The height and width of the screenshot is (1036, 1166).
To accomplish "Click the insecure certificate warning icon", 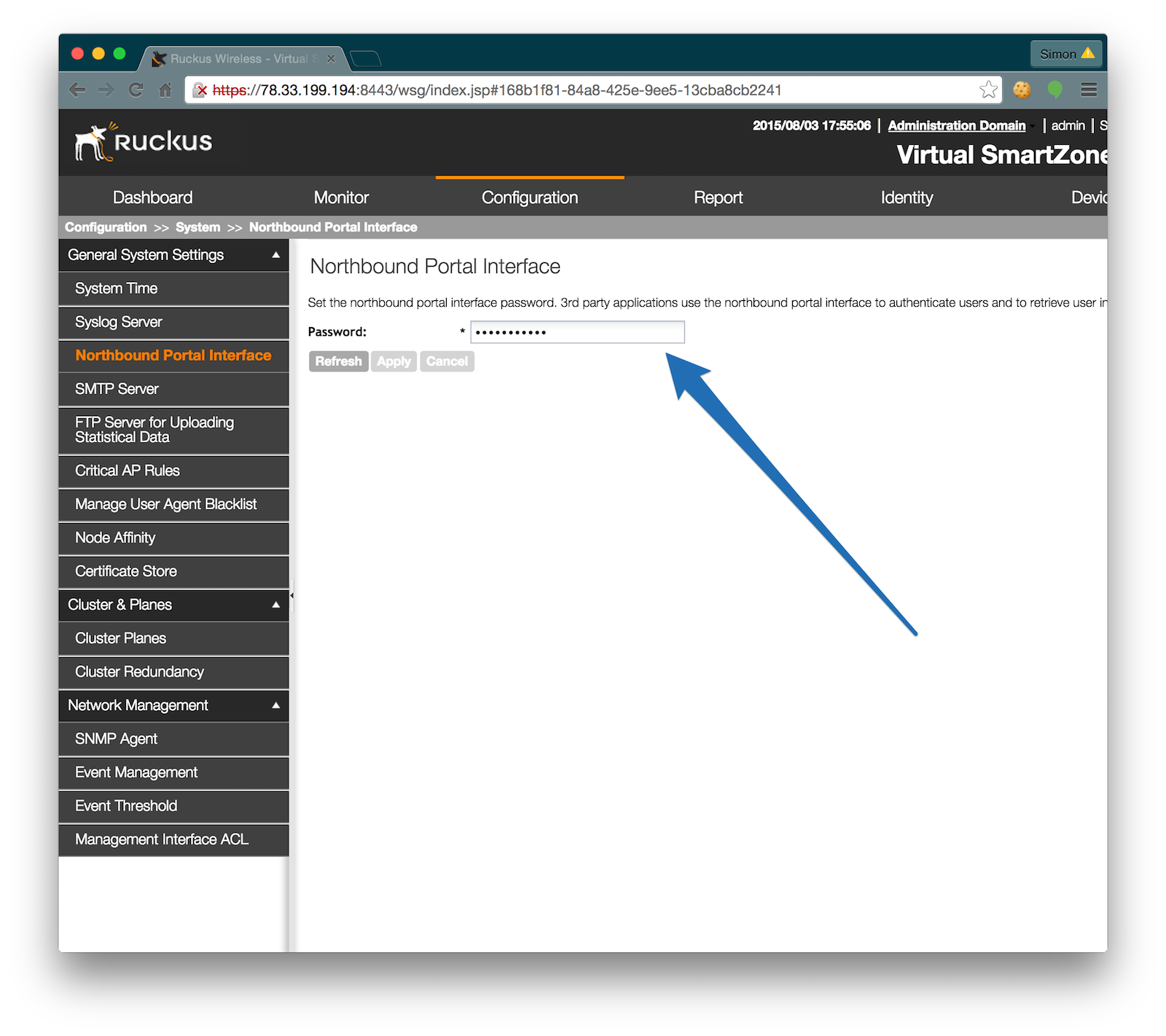I will [x=200, y=90].
